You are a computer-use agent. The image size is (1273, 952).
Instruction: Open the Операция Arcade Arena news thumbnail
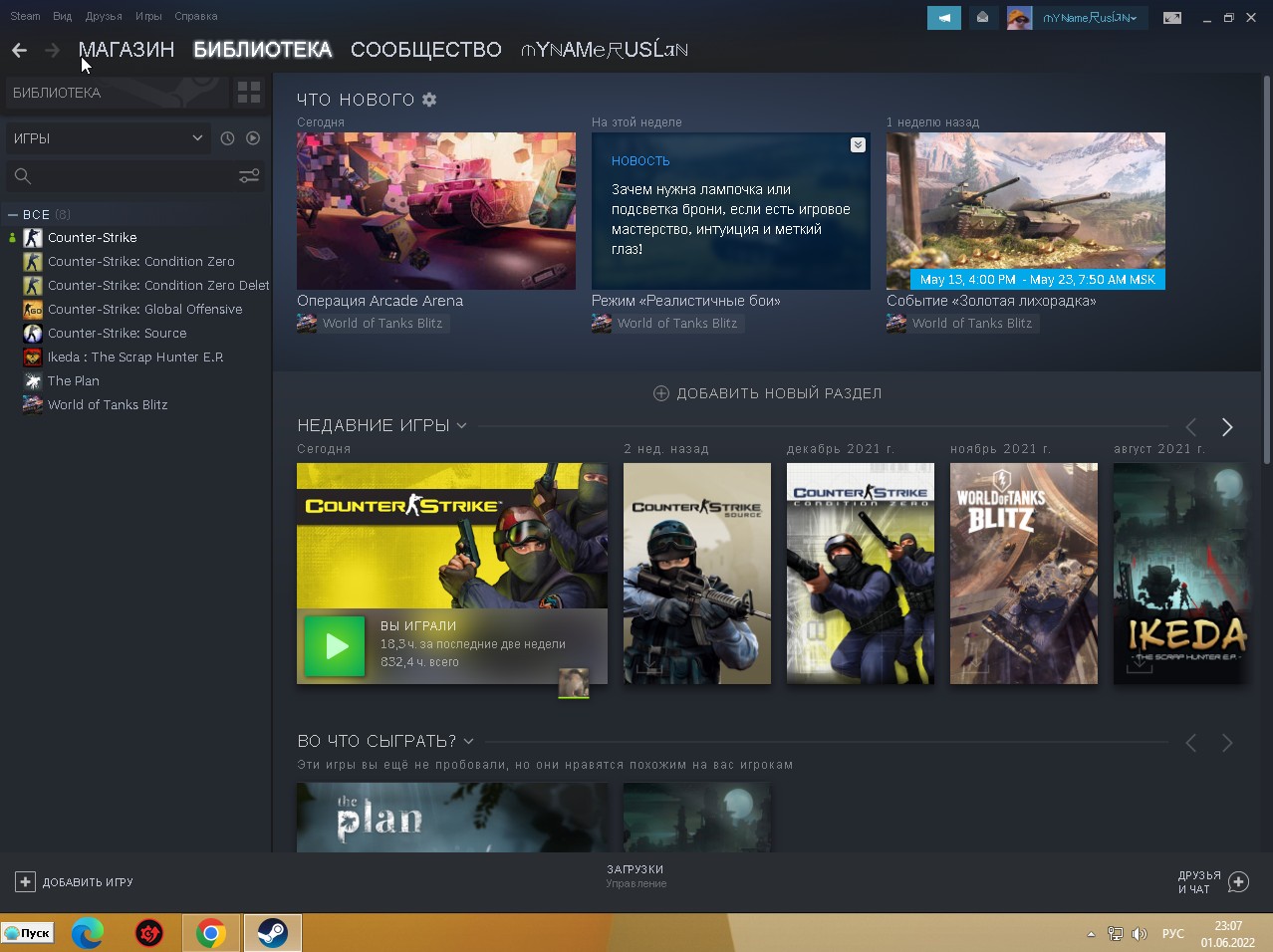[436, 211]
